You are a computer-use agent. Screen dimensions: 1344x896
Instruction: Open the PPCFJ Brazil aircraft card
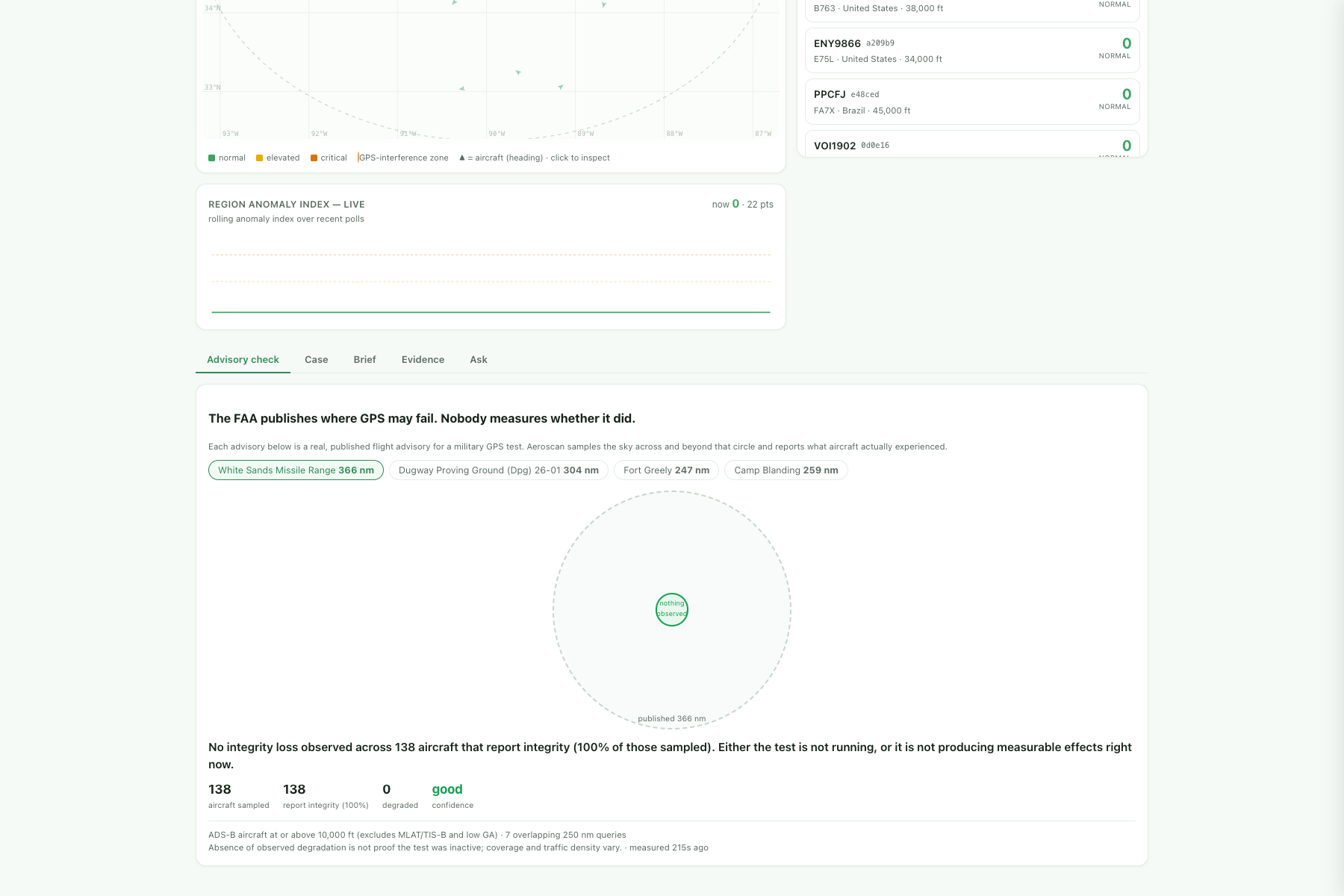click(972, 102)
